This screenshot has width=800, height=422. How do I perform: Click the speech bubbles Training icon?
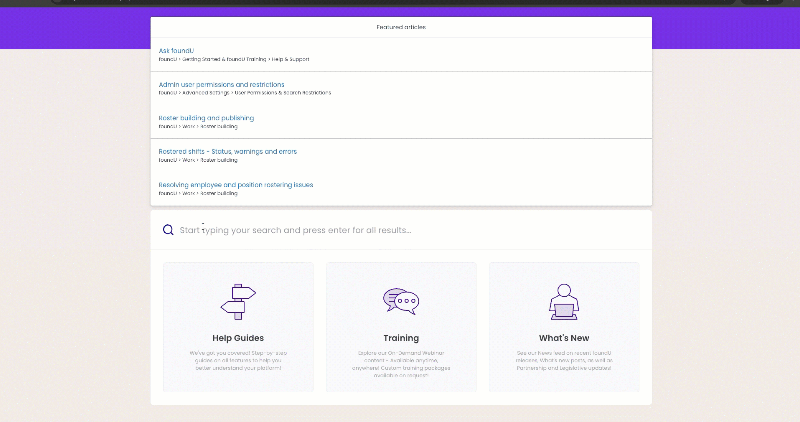[x=401, y=300]
